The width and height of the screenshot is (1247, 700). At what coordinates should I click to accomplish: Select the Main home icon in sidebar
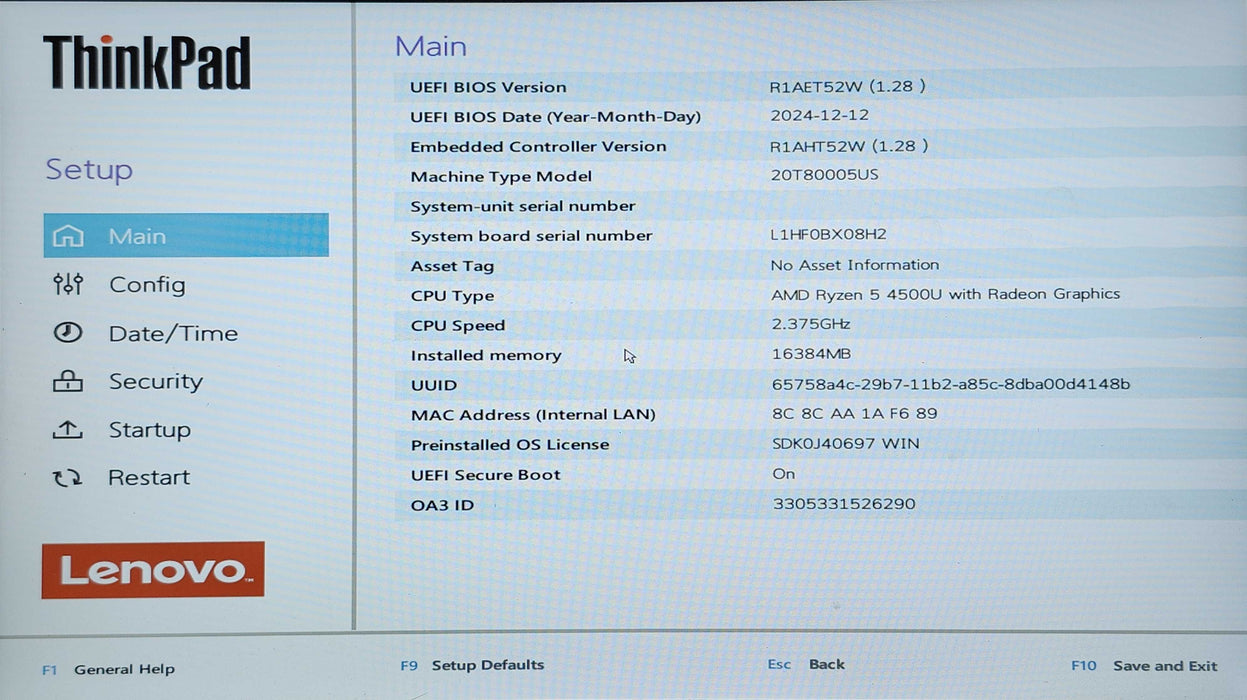coord(68,235)
